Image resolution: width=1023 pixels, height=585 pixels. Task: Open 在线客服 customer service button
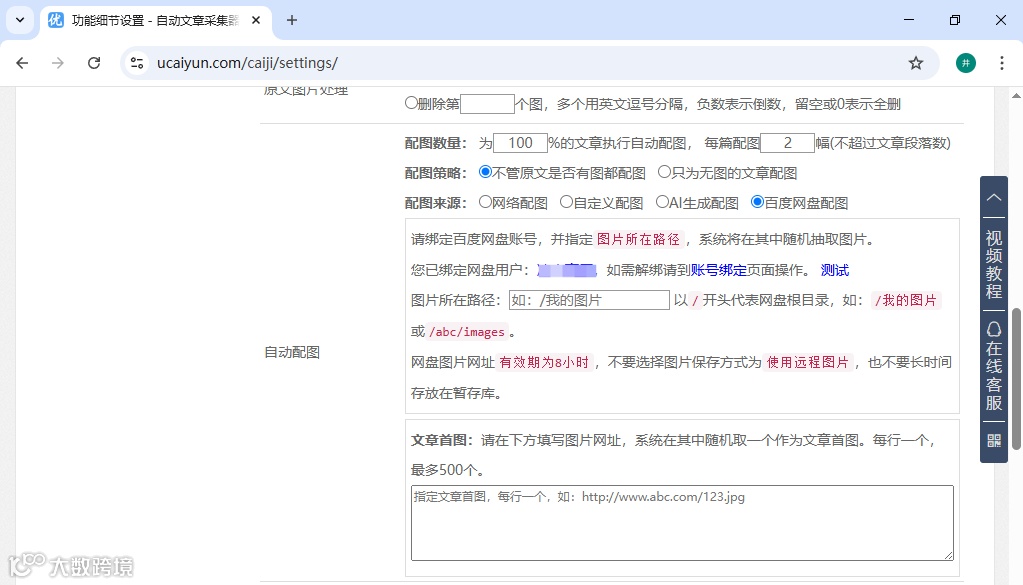[x=994, y=366]
